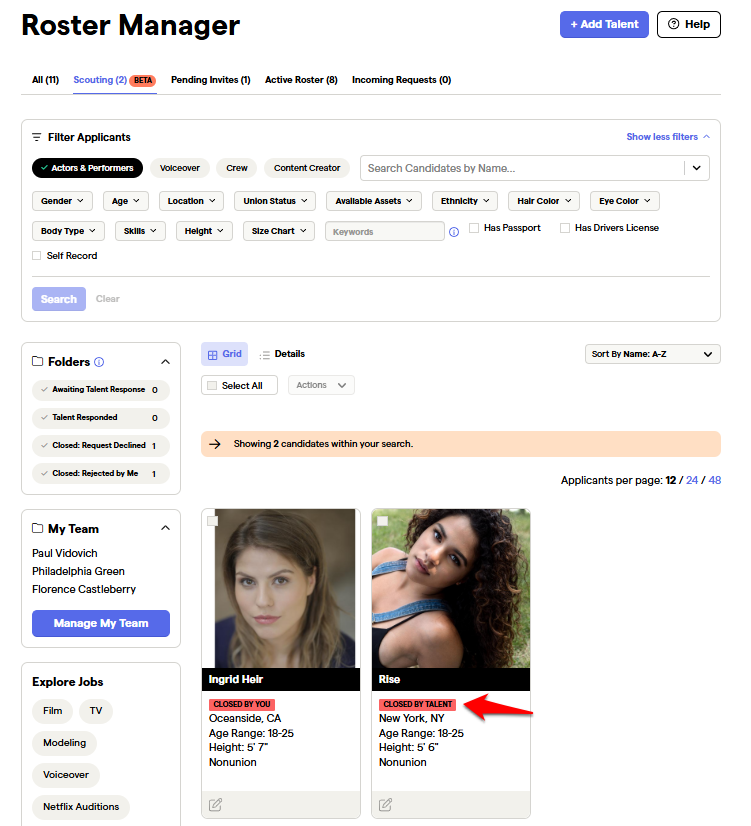Click the edit icon under Rise card
The image size is (751, 826).
point(386,804)
